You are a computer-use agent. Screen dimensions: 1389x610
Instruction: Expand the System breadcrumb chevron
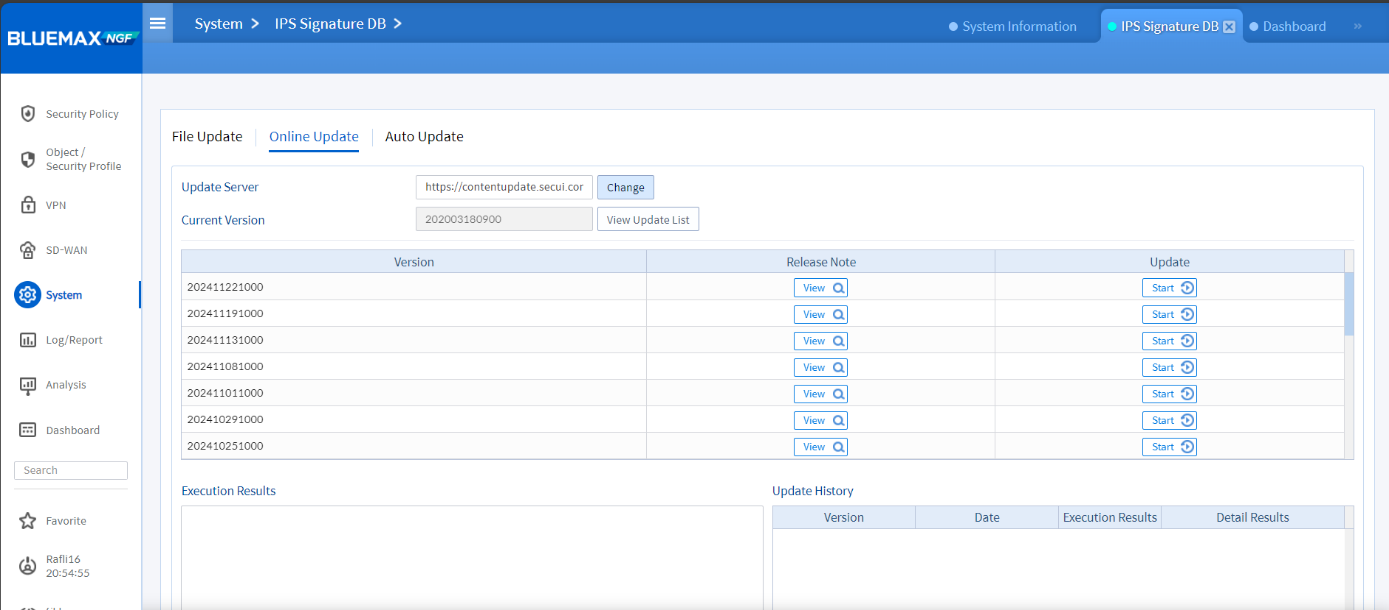click(x=255, y=23)
